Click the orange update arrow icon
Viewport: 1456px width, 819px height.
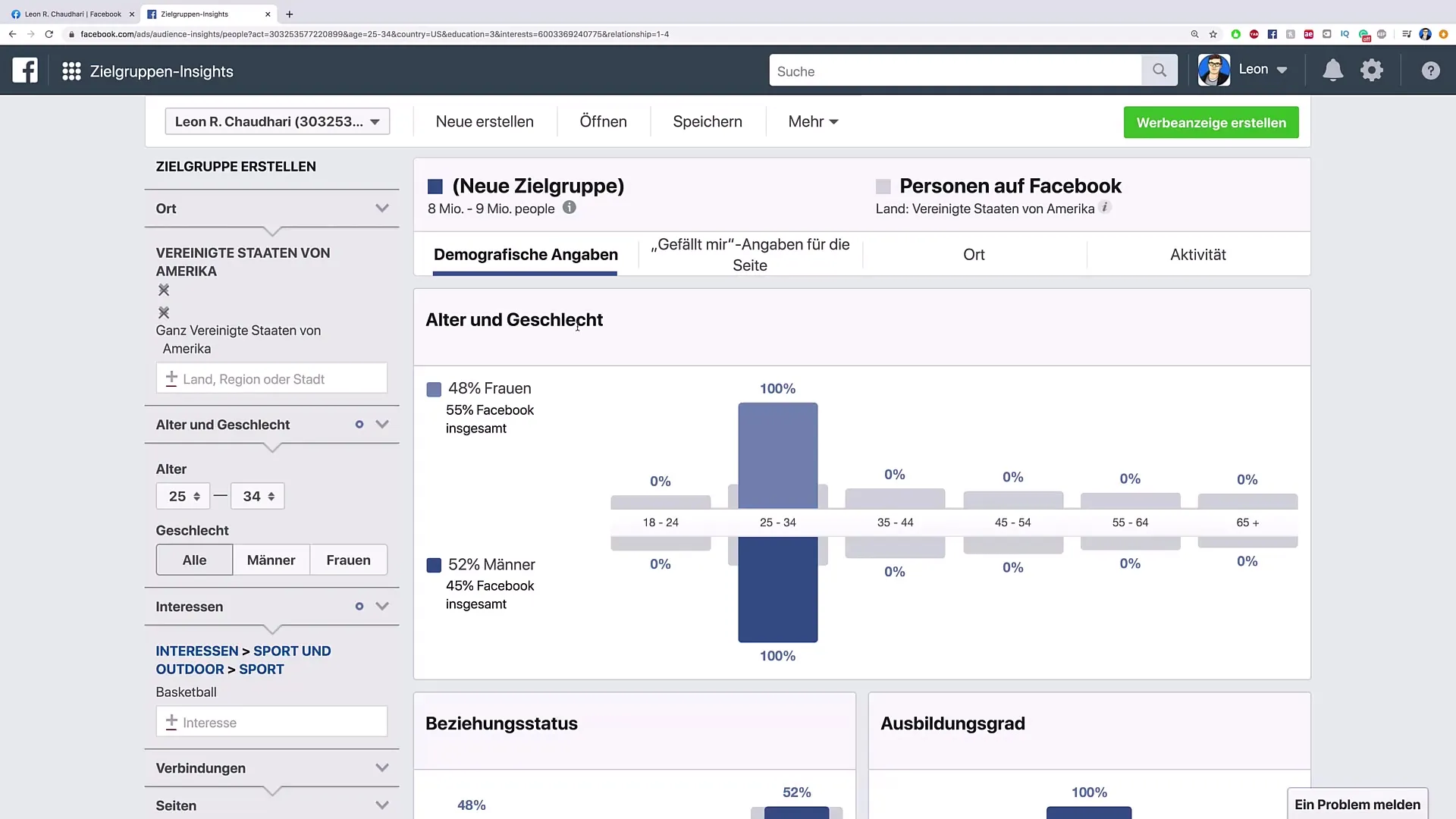point(1443,34)
